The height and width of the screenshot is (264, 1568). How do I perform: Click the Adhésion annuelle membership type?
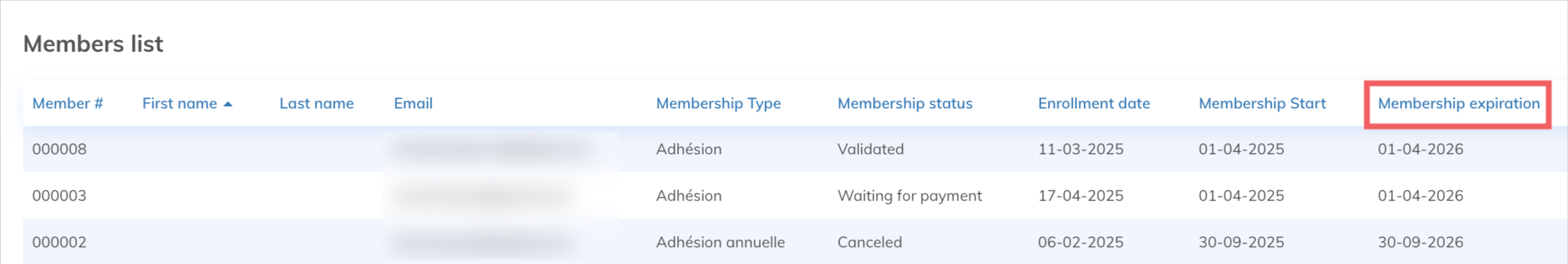(720, 242)
